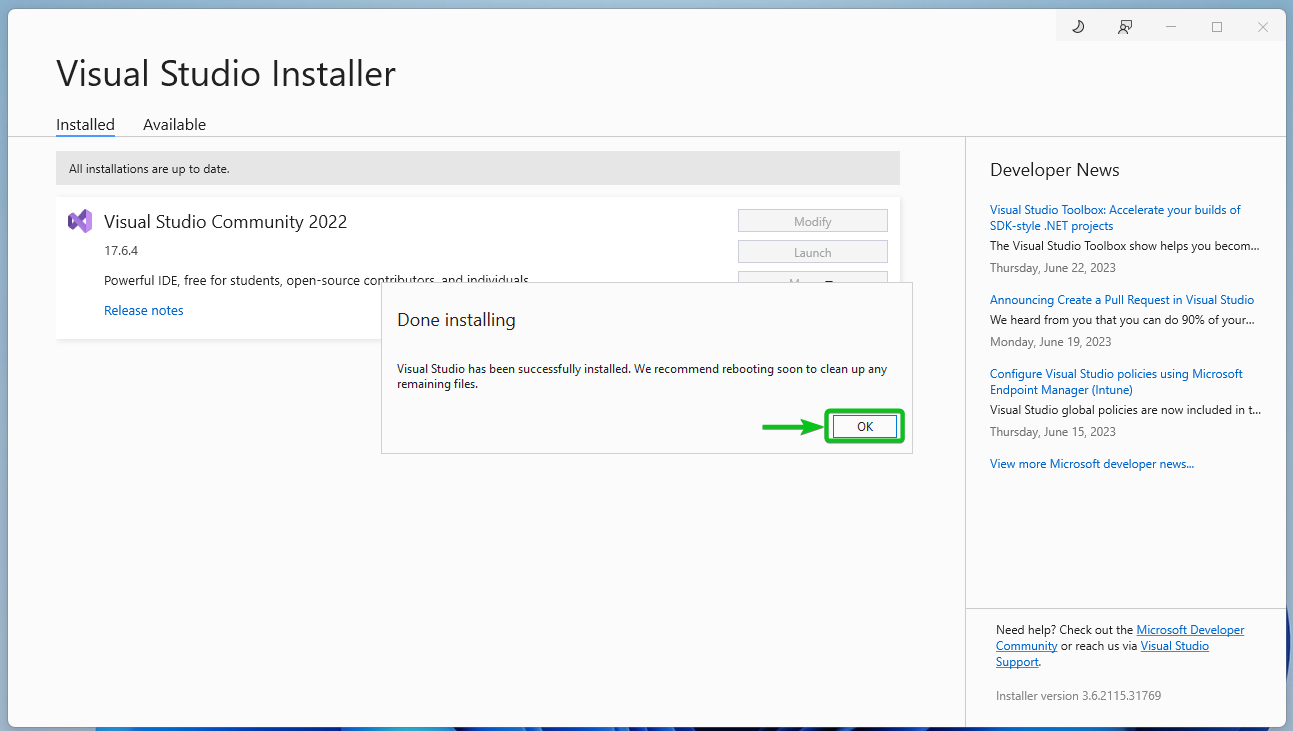The image size is (1293, 731).
Task: Click the Visual Studio Installer heading
Action: click(226, 74)
